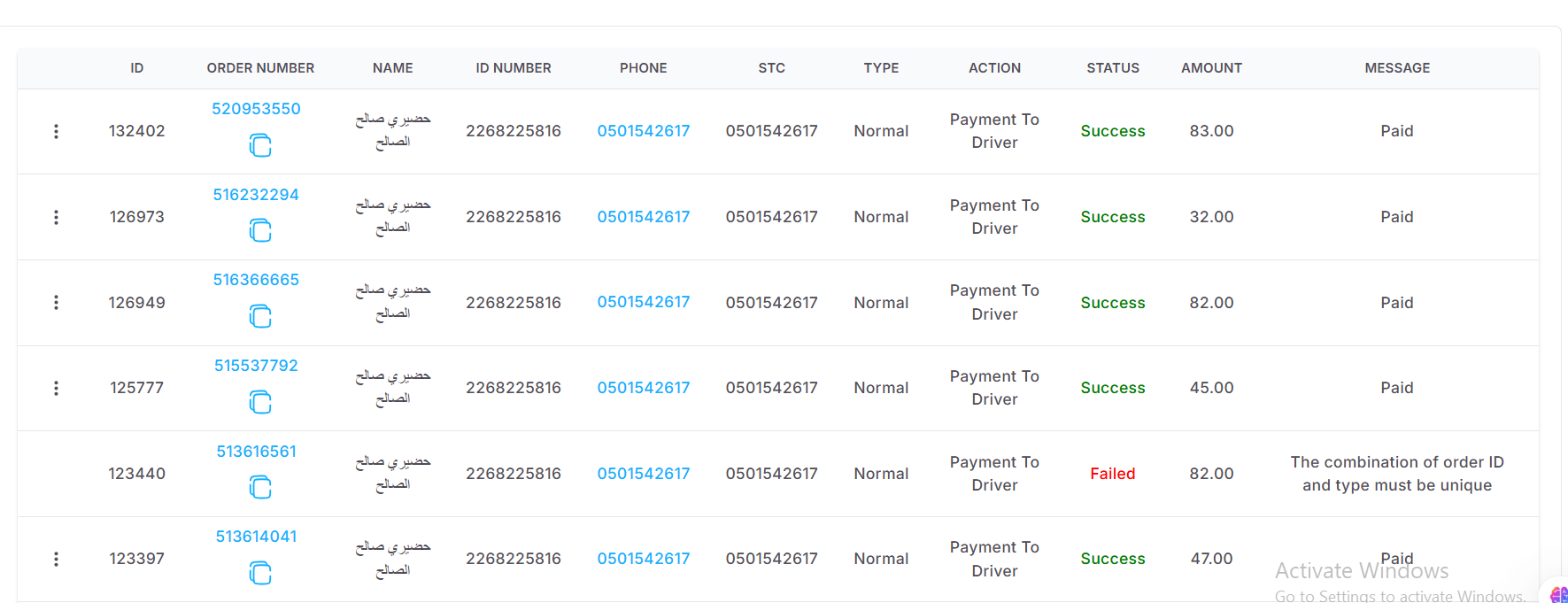The width and height of the screenshot is (1568, 603).
Task: Select the Failed status in row 123440
Action: pos(1113,474)
